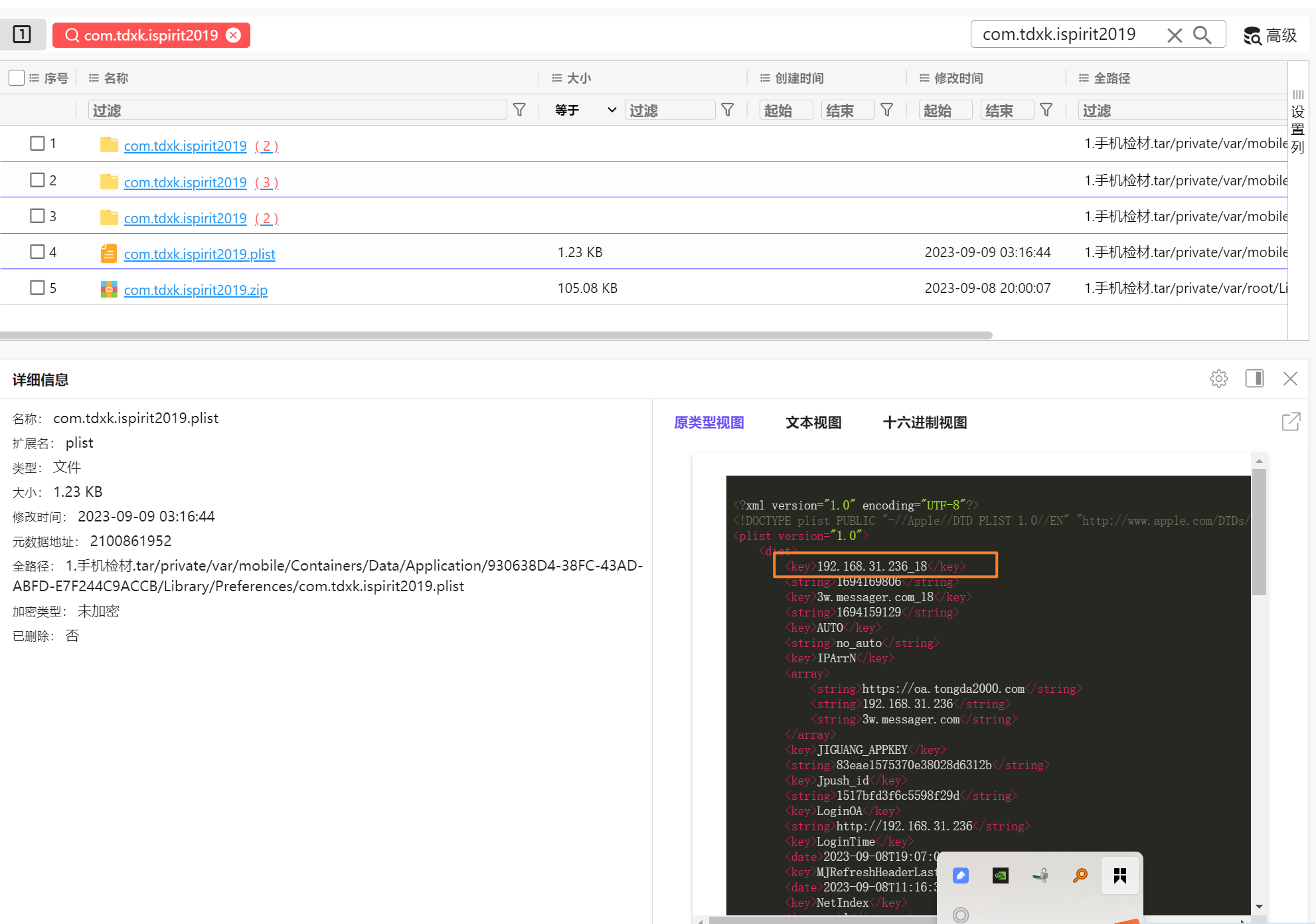Screen dimensions: 1316x924
Task: Click the filter funnel for modified time column
Action: pyautogui.click(x=1046, y=110)
